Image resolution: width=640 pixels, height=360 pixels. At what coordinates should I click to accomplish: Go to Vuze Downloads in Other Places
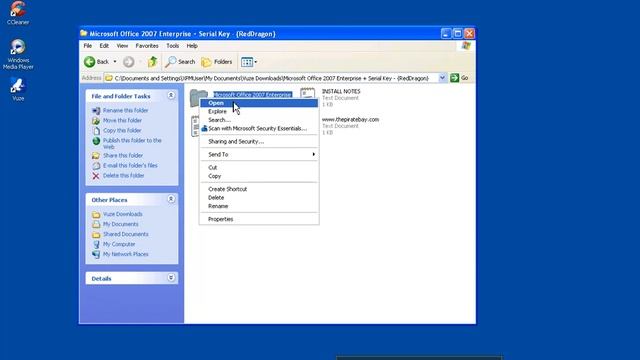pyautogui.click(x=122, y=214)
